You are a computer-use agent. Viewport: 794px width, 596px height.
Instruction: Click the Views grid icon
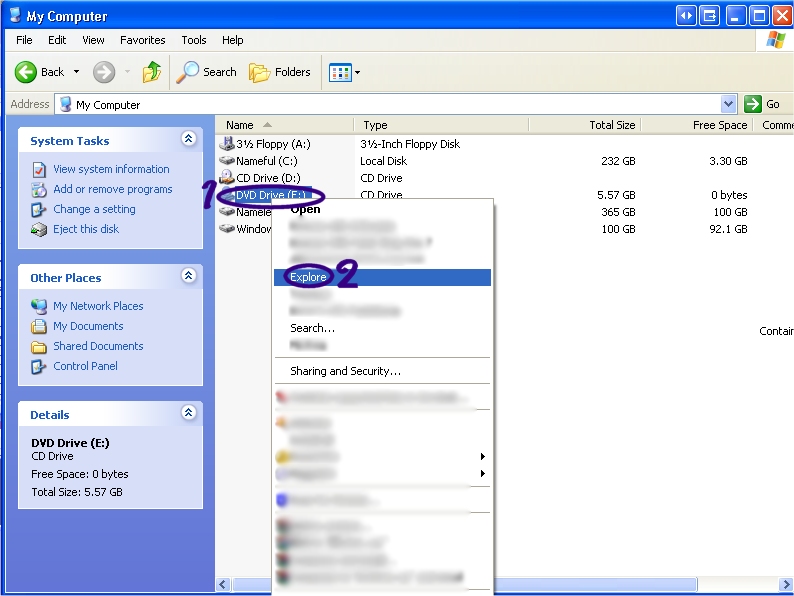pos(340,72)
